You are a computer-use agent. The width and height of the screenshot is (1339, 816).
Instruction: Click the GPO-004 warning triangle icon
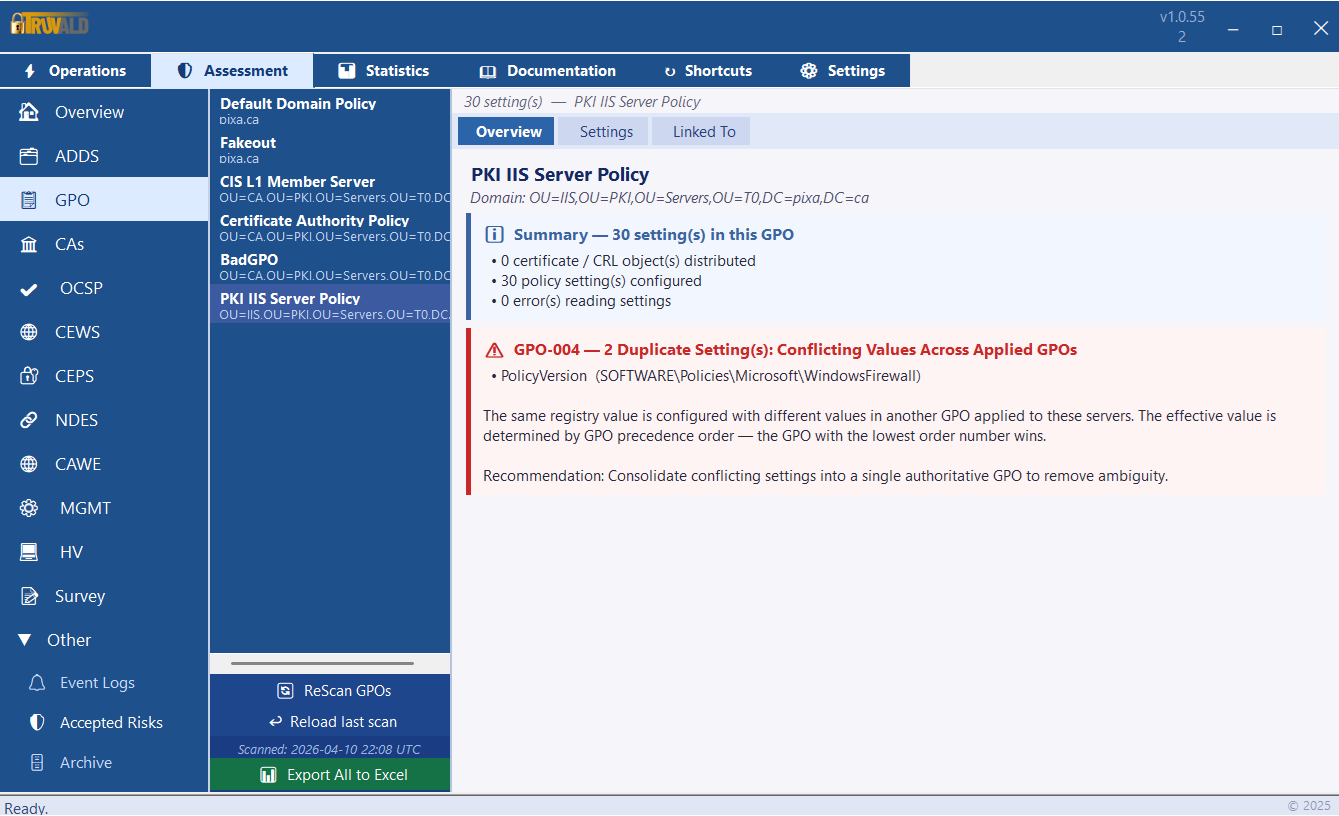[494, 350]
